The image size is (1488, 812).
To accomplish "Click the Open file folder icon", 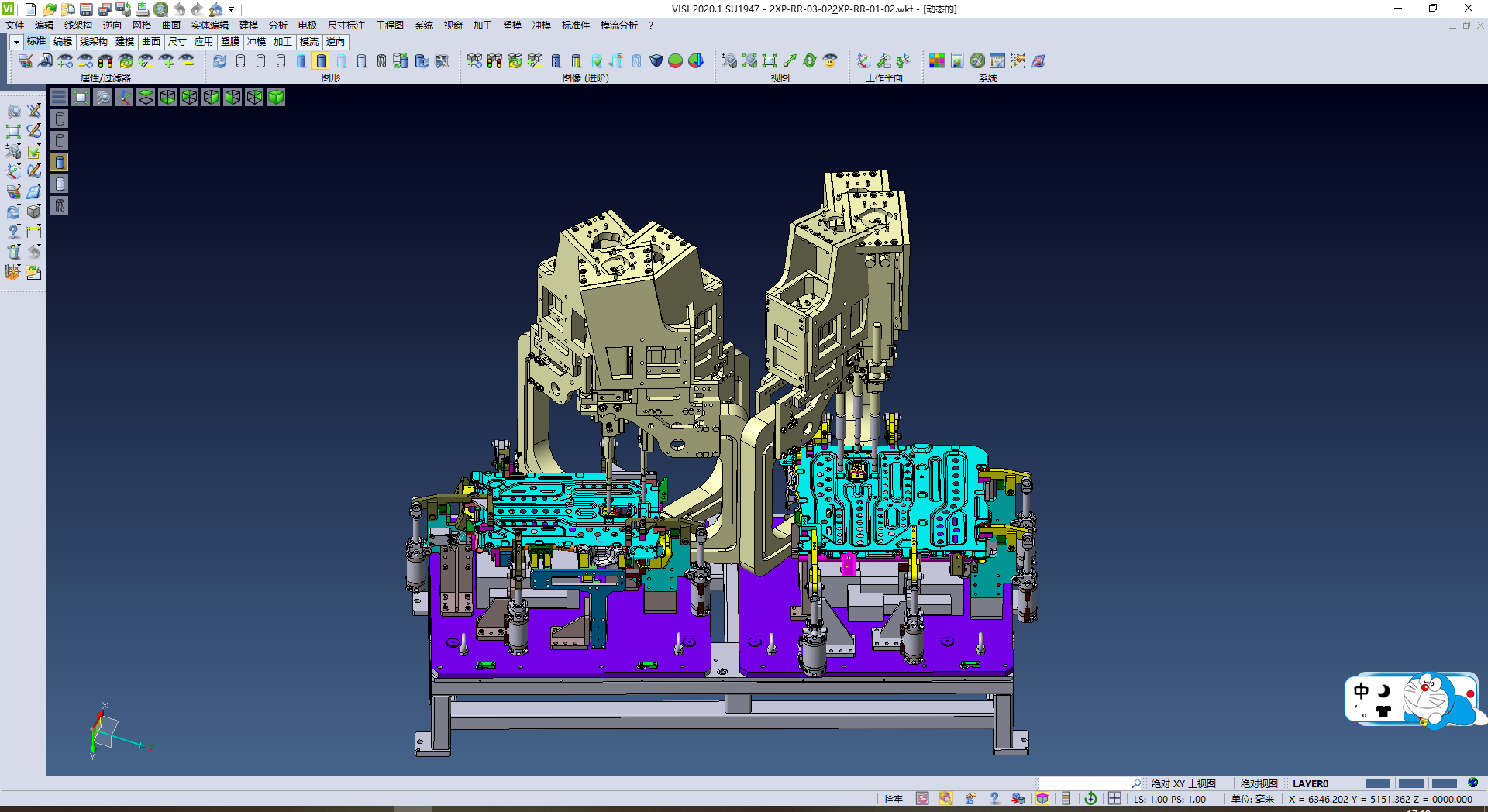I will (49, 9).
